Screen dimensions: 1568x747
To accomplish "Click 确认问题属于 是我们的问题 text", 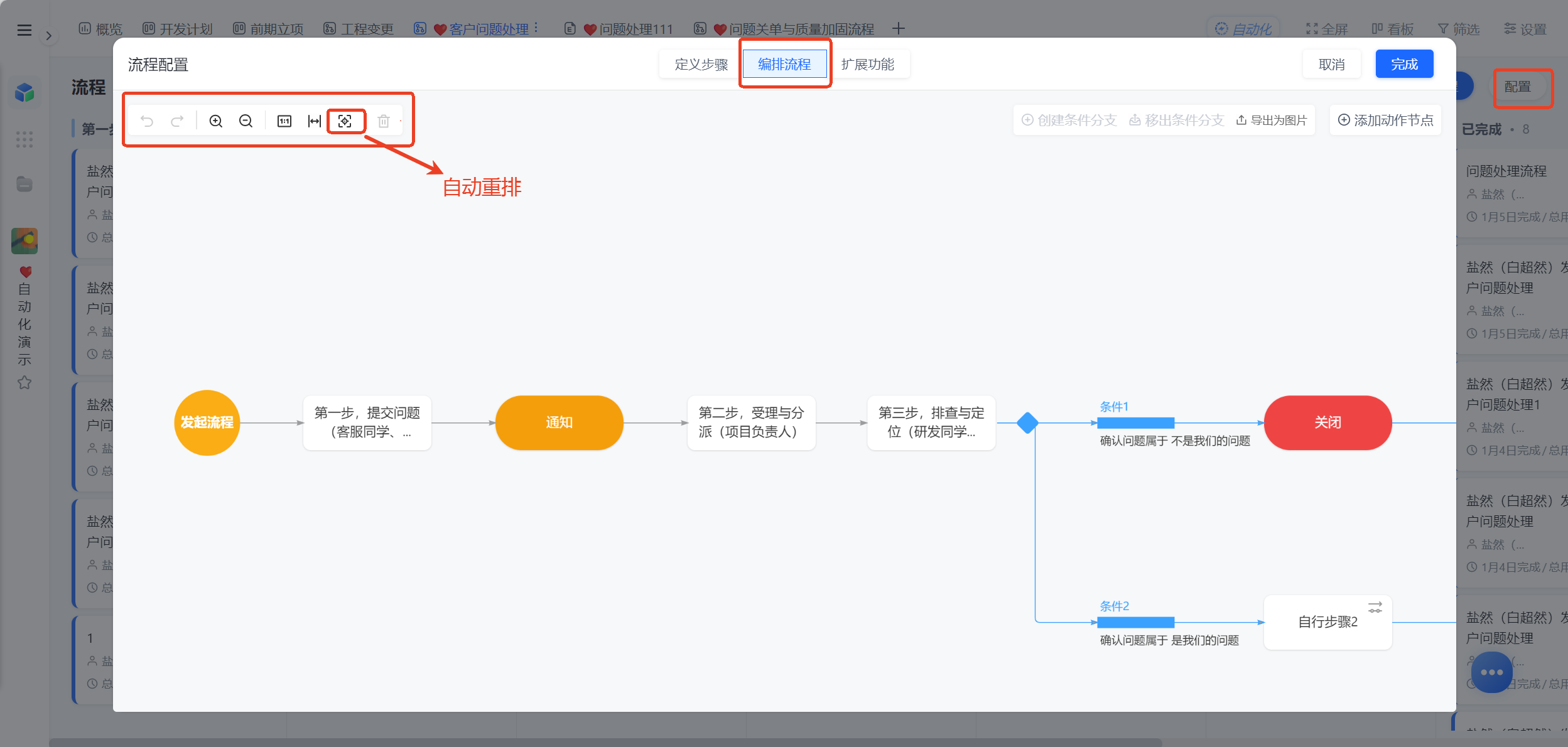I will 1169,641.
